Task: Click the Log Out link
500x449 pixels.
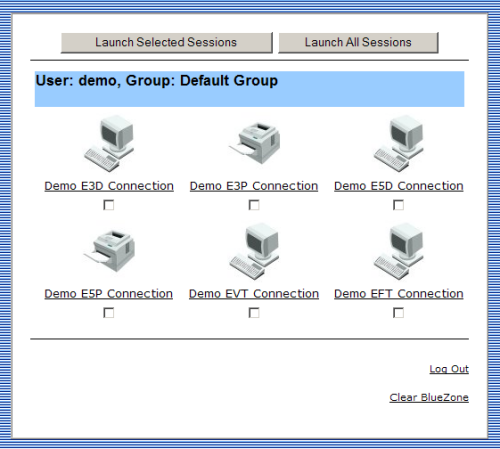Action: click(449, 369)
